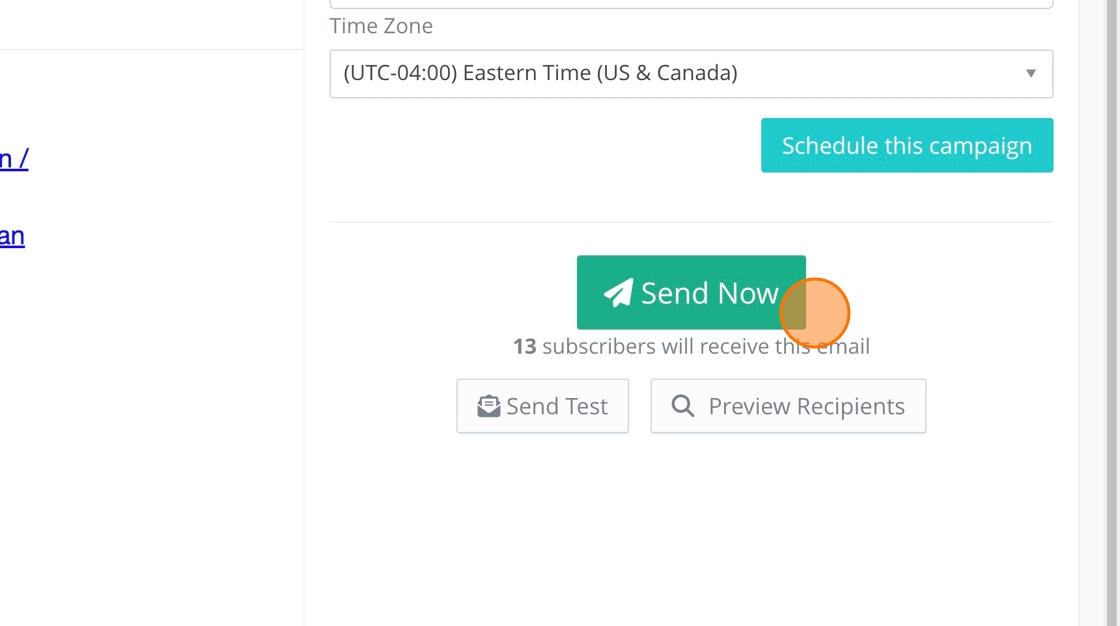Expand the Time Zone dropdown arrow

(x=1030, y=74)
